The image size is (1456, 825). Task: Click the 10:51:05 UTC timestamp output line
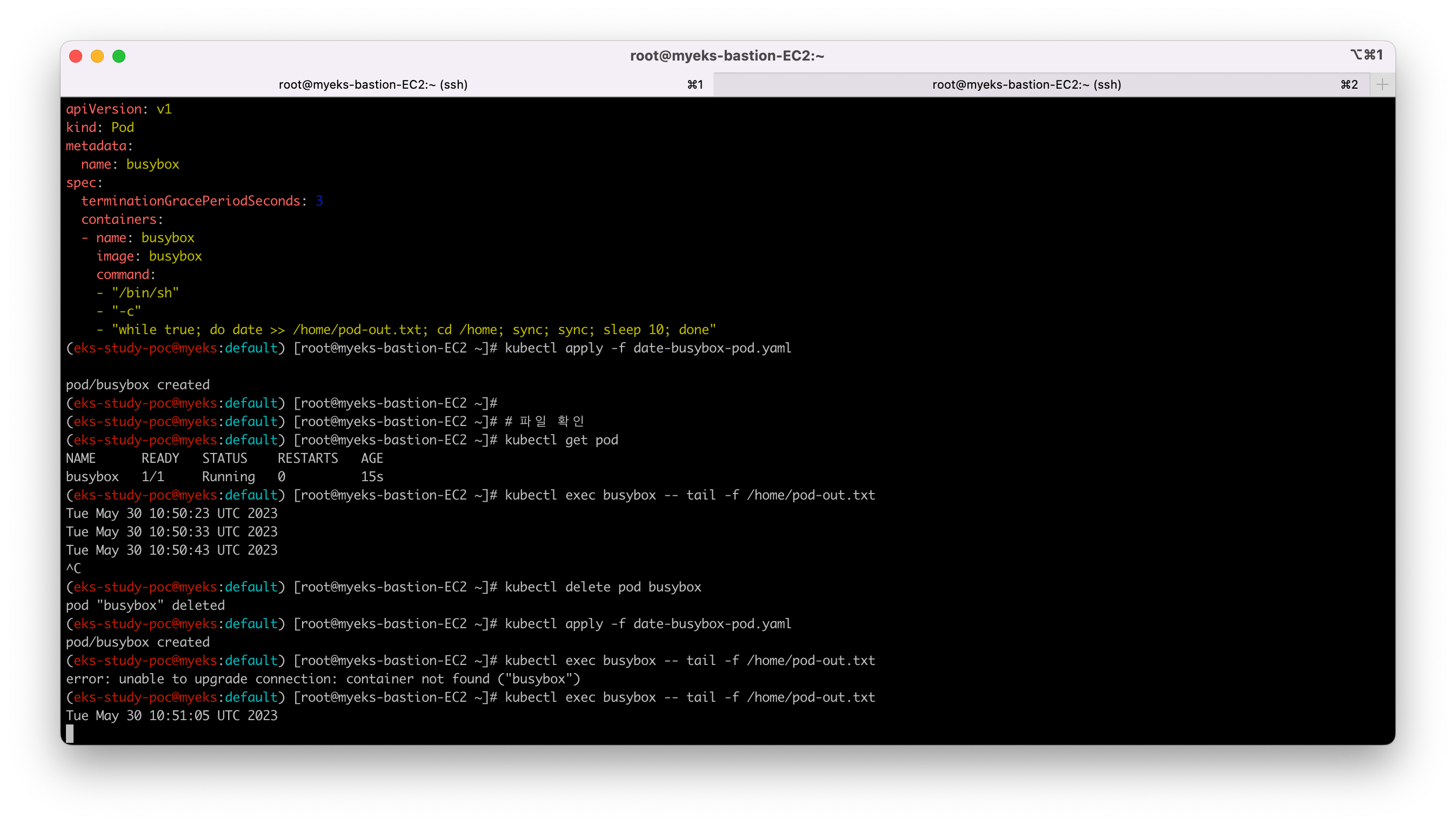click(x=171, y=715)
